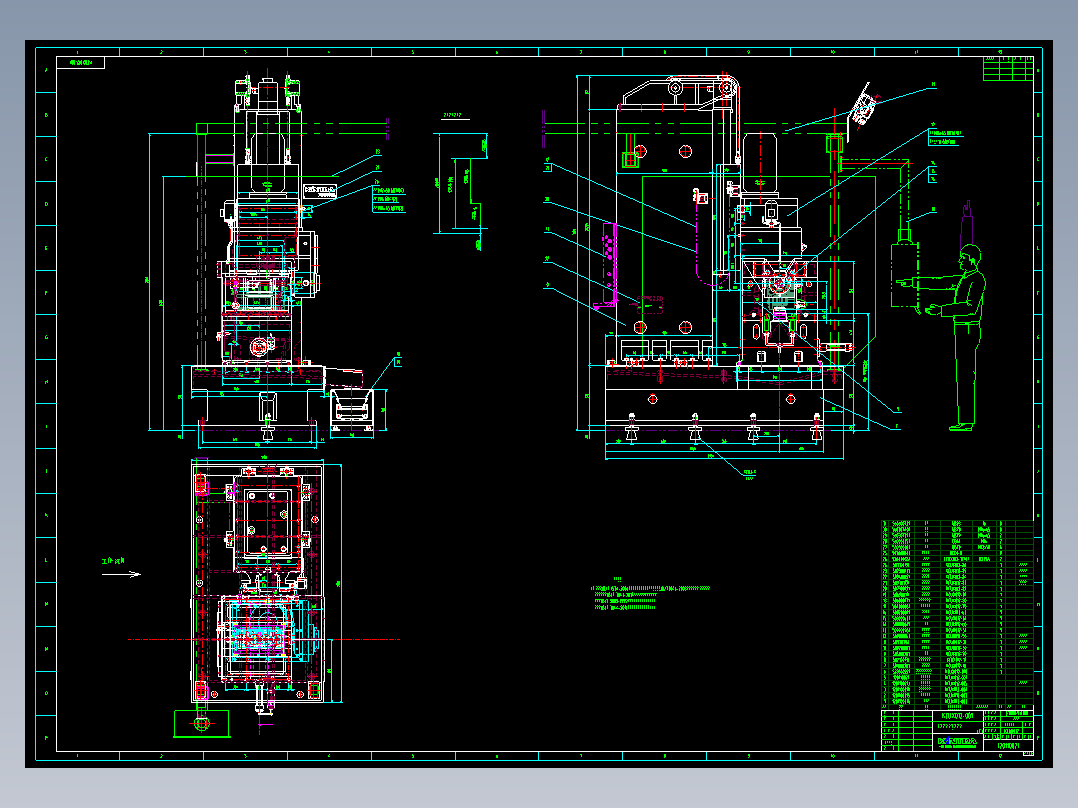Select the drawing title cell in title block
Screen dimensions: 1078x808
(x=956, y=716)
